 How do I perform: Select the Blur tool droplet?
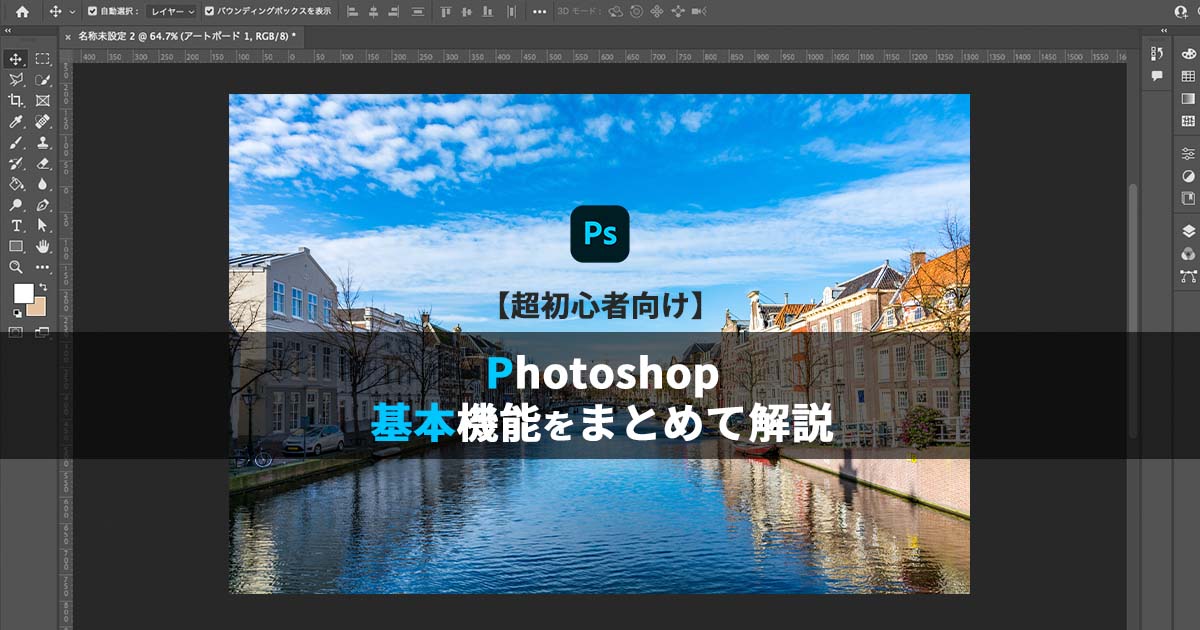(x=43, y=184)
